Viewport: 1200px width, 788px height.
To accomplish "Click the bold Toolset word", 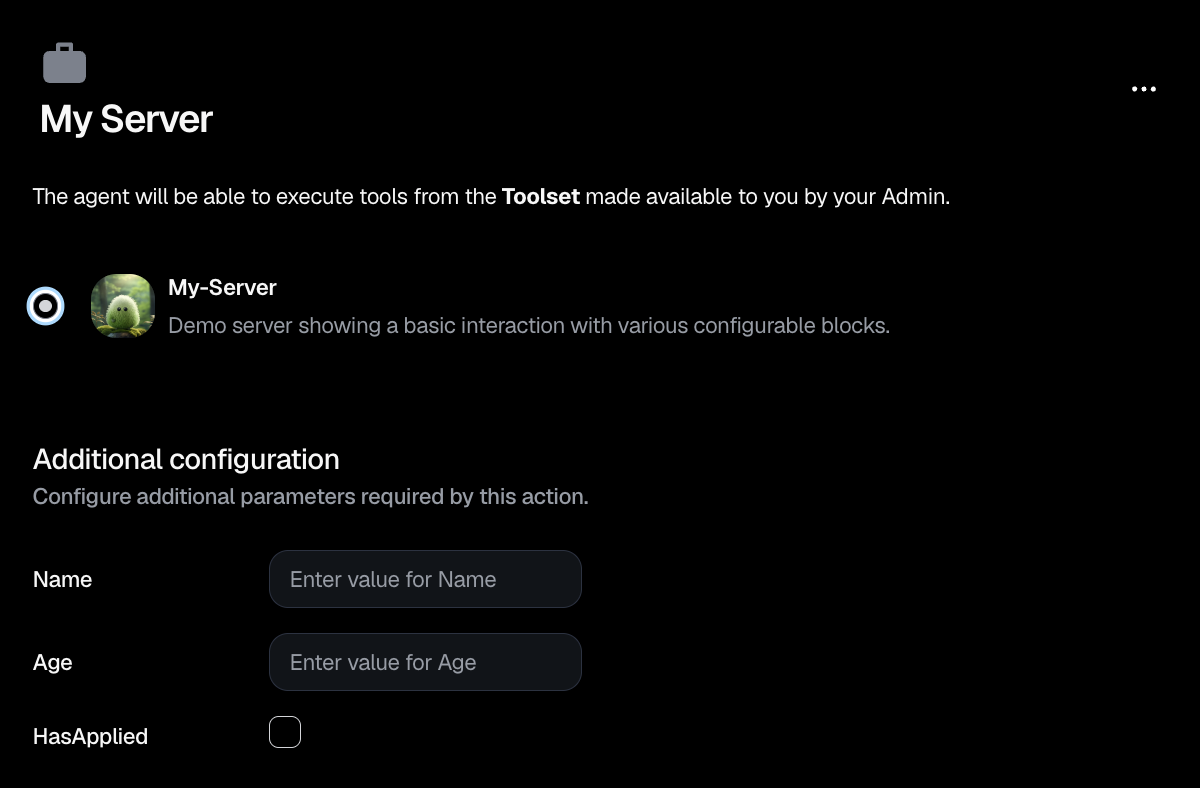I will [541, 196].
